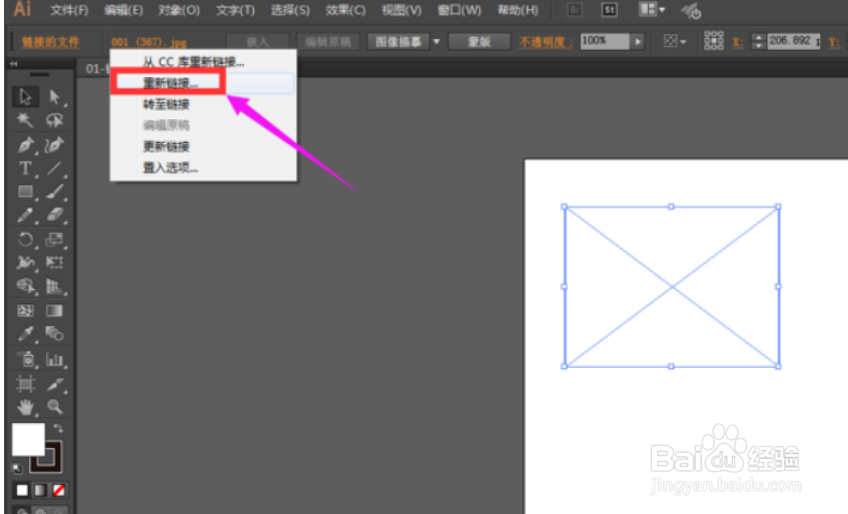Click the 嵌入 button
Screen dimensions: 848x514
[x=257, y=42]
